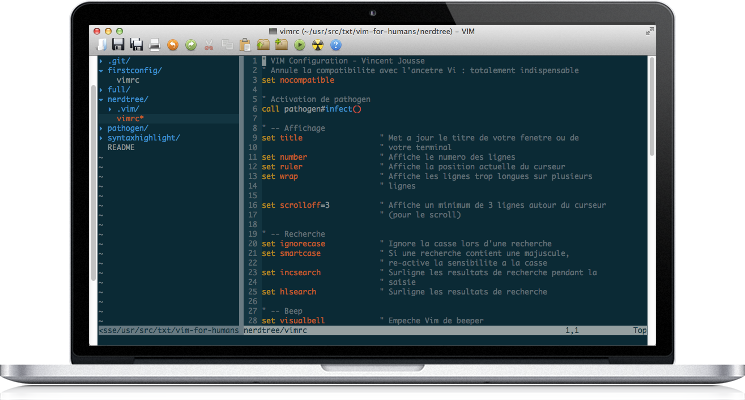
Task: Click the 'Ignore la casse lors d'une recherche' comment
Action: (x=470, y=244)
